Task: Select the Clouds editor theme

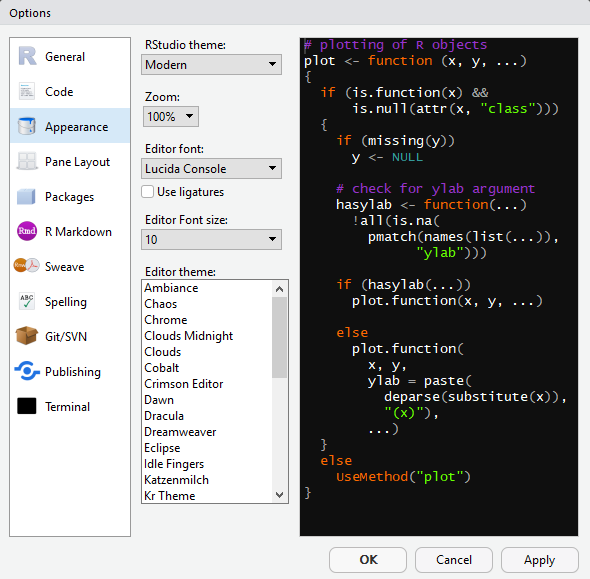Action: pos(207,352)
